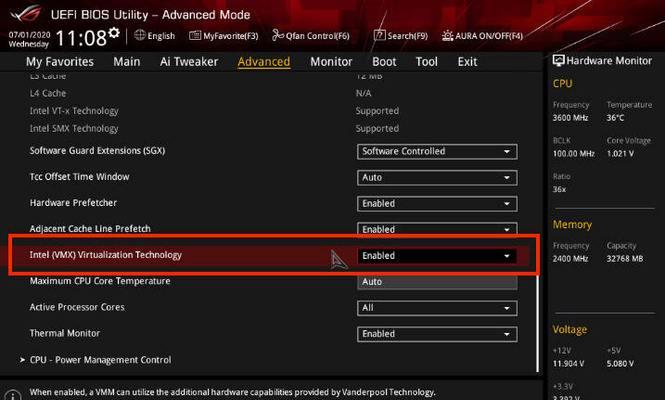Image resolution: width=665 pixels, height=400 pixels.
Task: Open Thermal Monitor dropdown
Action: coord(437,334)
